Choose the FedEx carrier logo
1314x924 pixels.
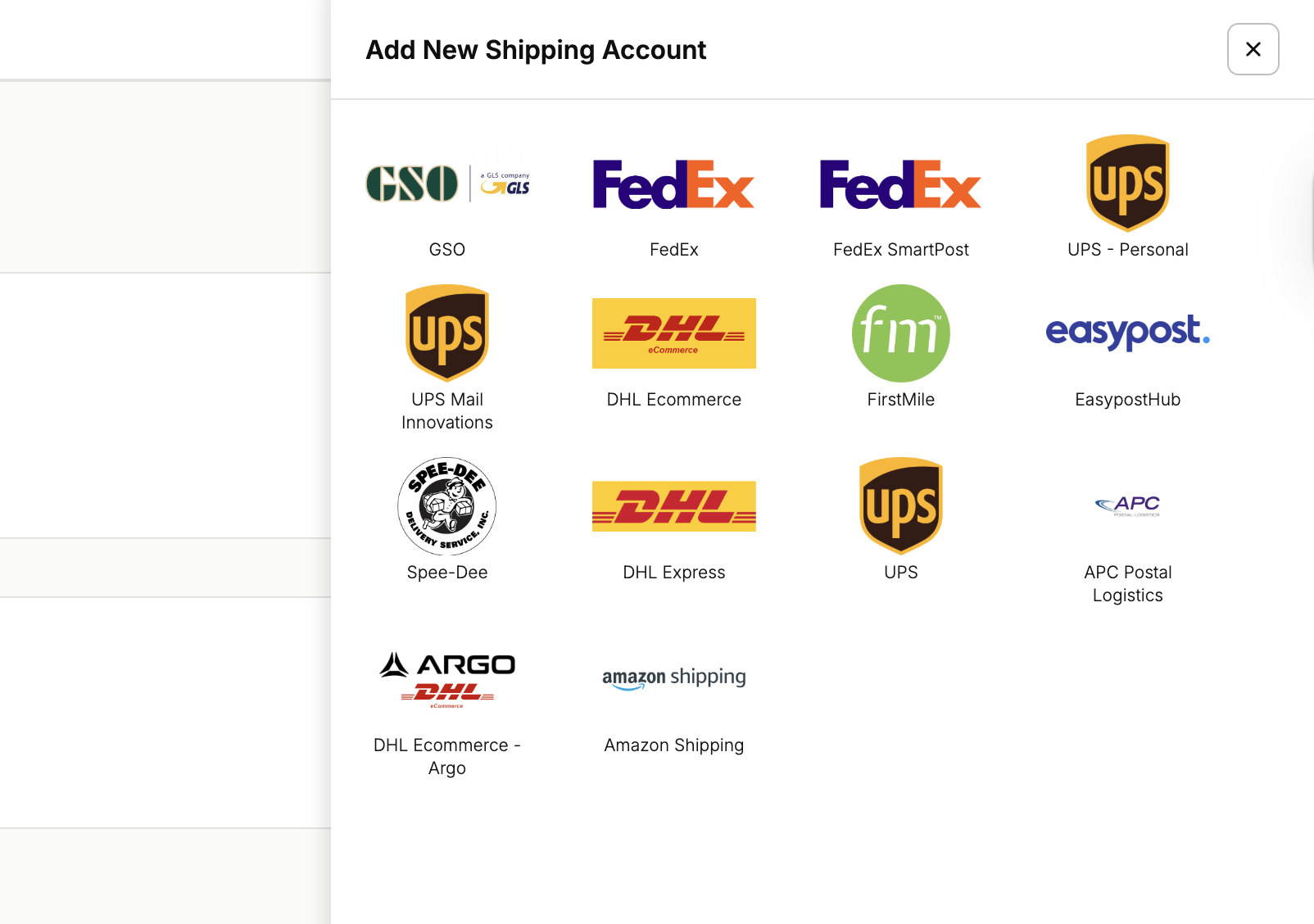coord(673,183)
